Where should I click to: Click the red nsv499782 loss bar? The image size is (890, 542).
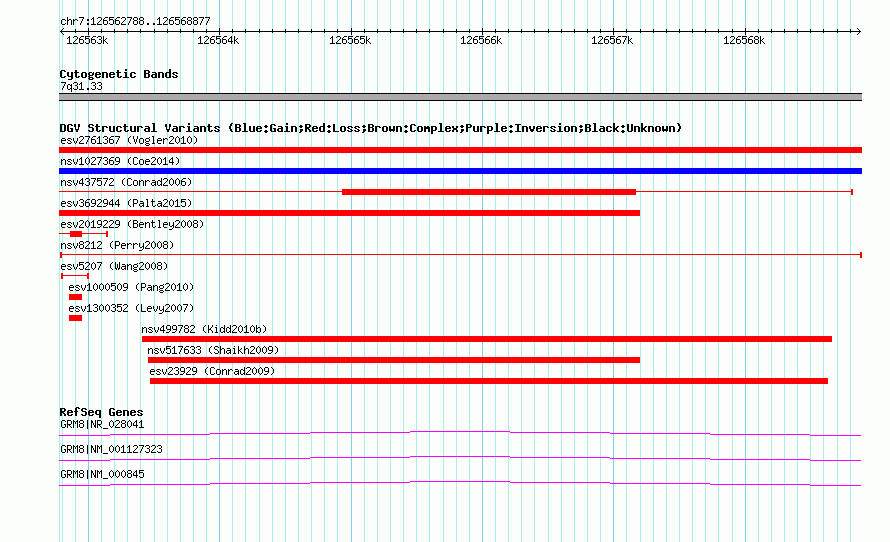point(487,339)
